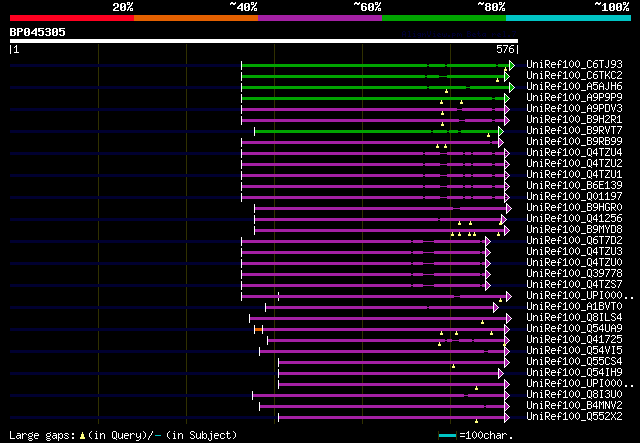Select the UniRef100_Q41256 label
The image size is (640, 443).
tap(574, 219)
